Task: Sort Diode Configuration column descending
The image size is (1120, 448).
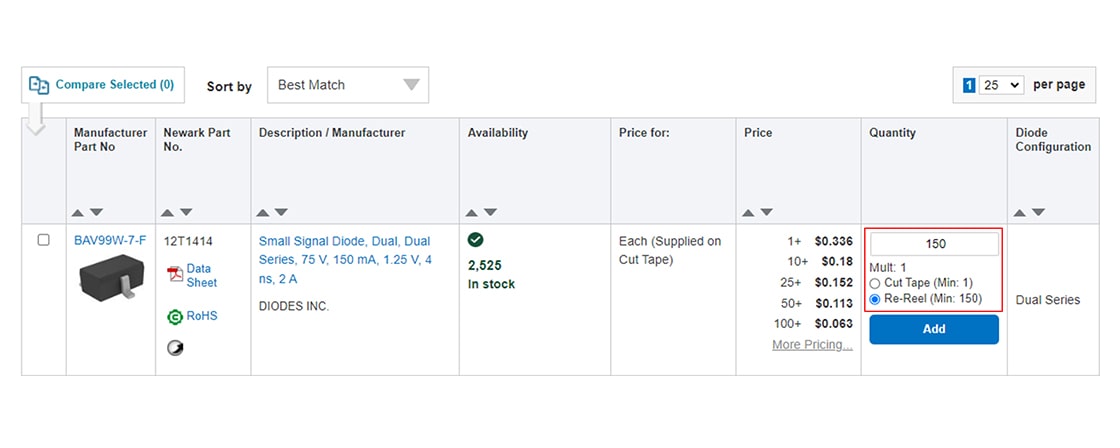Action: [1038, 212]
